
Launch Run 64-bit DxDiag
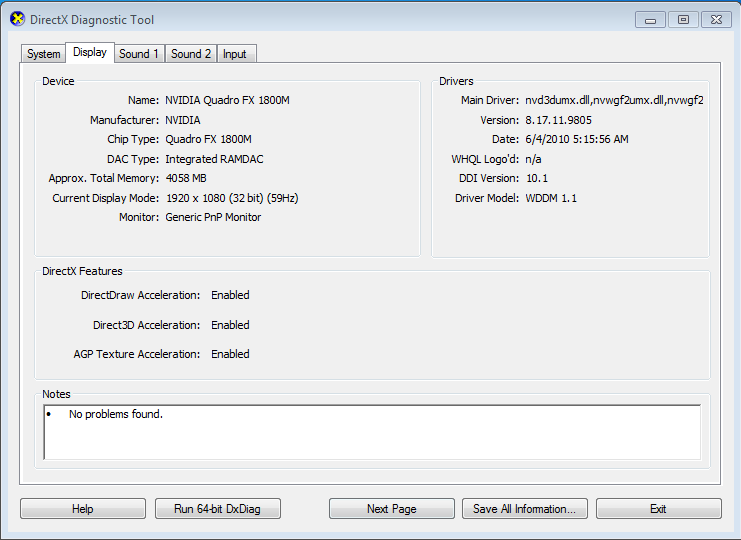(x=217, y=509)
